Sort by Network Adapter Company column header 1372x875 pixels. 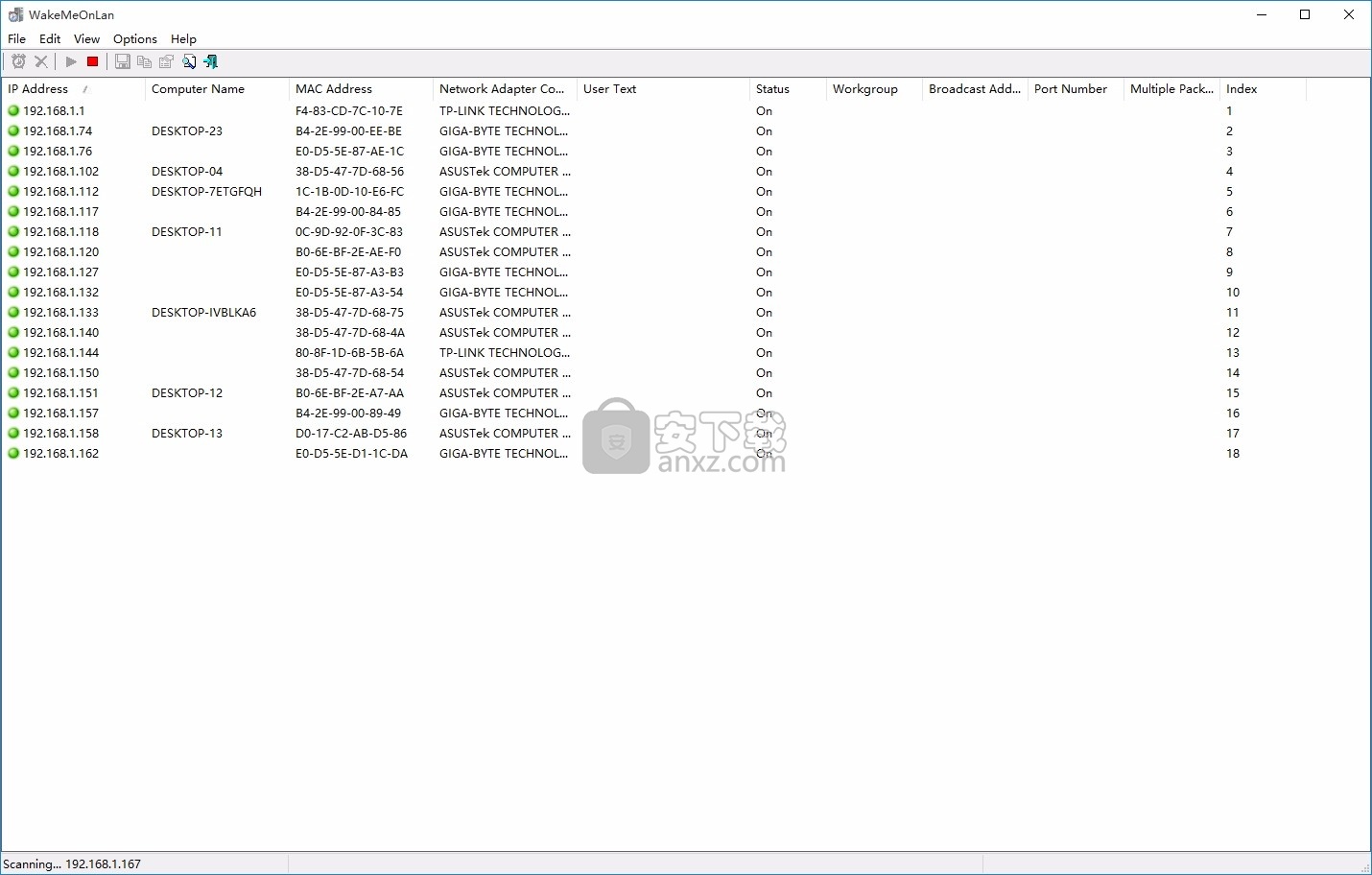click(x=505, y=88)
